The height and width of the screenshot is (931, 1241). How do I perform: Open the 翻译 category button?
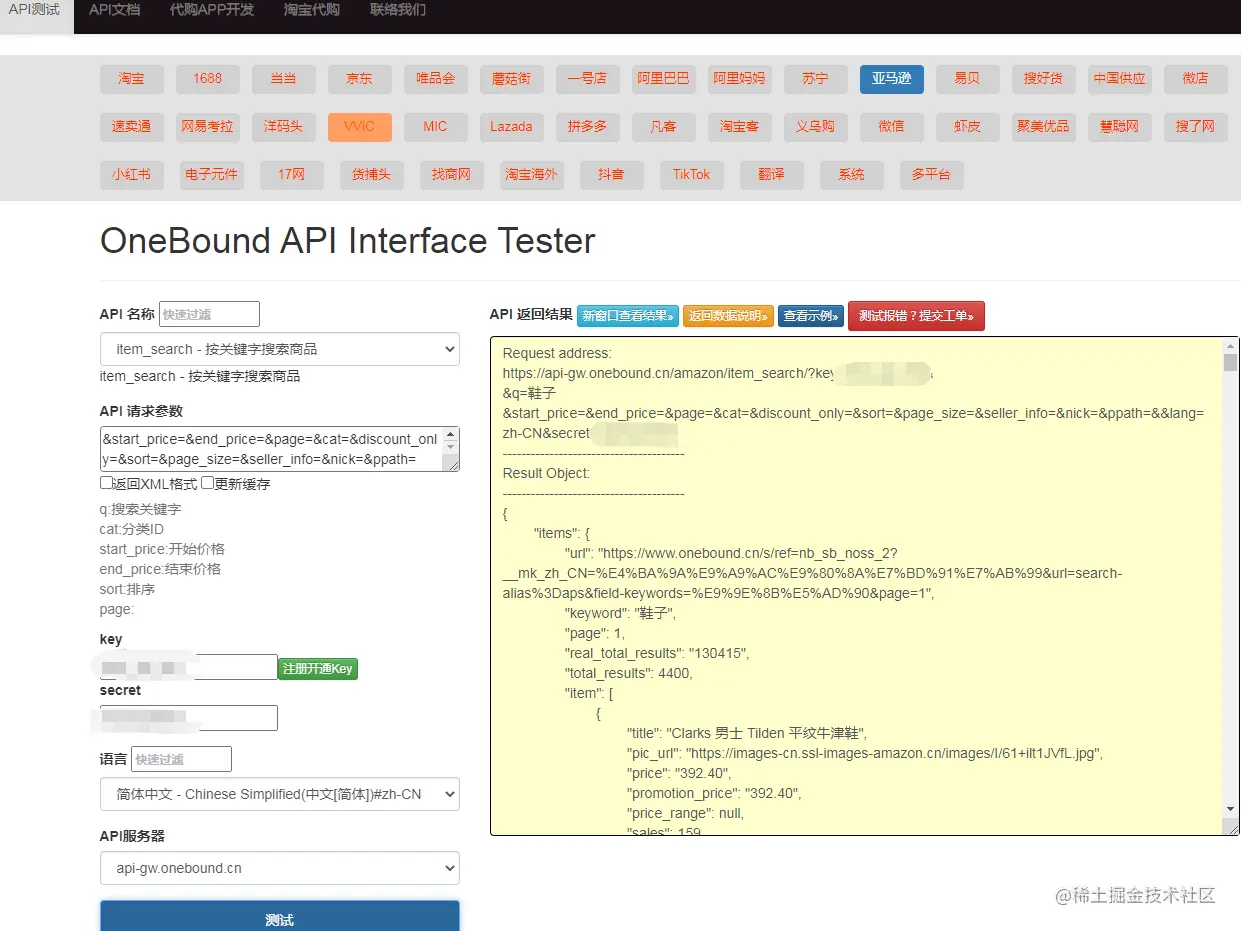pyautogui.click(x=772, y=175)
